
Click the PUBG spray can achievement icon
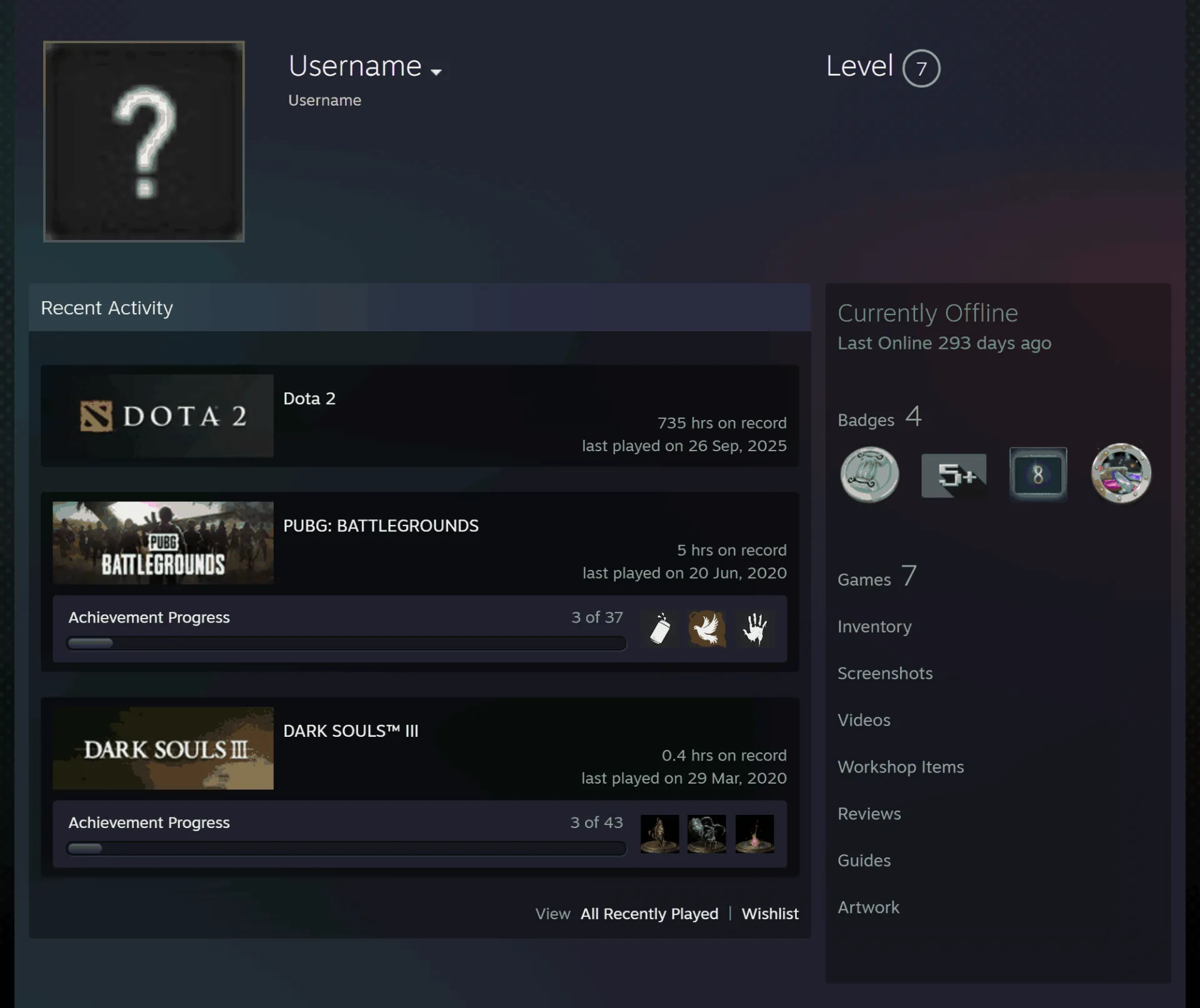tap(660, 629)
